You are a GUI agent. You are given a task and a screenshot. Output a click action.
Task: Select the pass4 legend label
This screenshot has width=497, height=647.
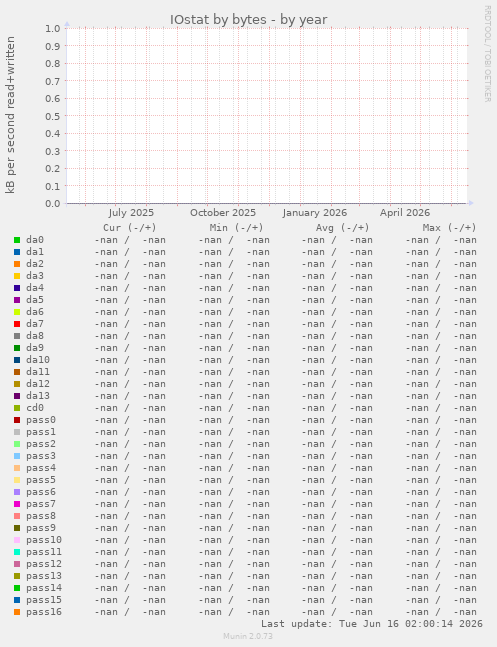pos(41,468)
